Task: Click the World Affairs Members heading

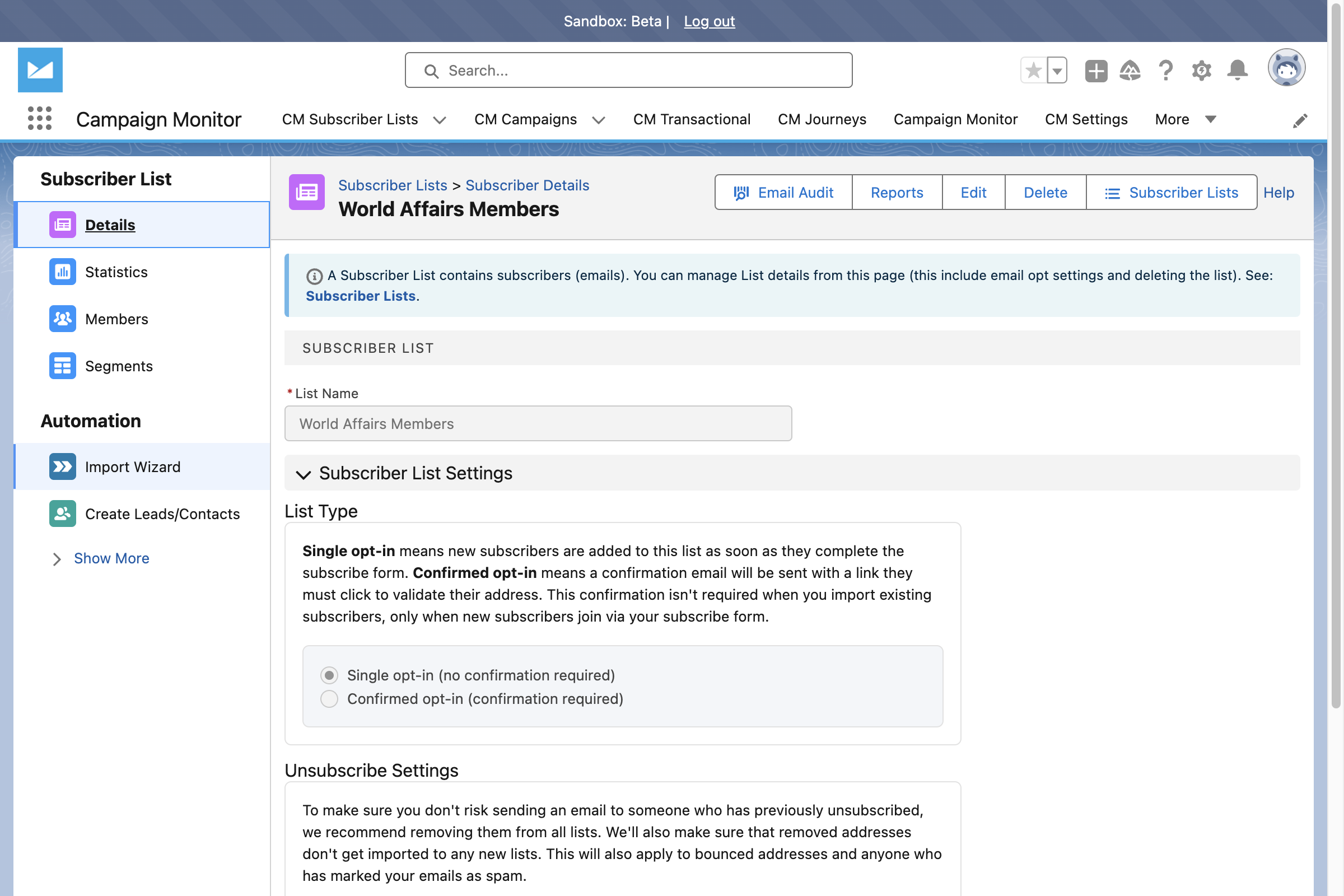Action: click(449, 209)
